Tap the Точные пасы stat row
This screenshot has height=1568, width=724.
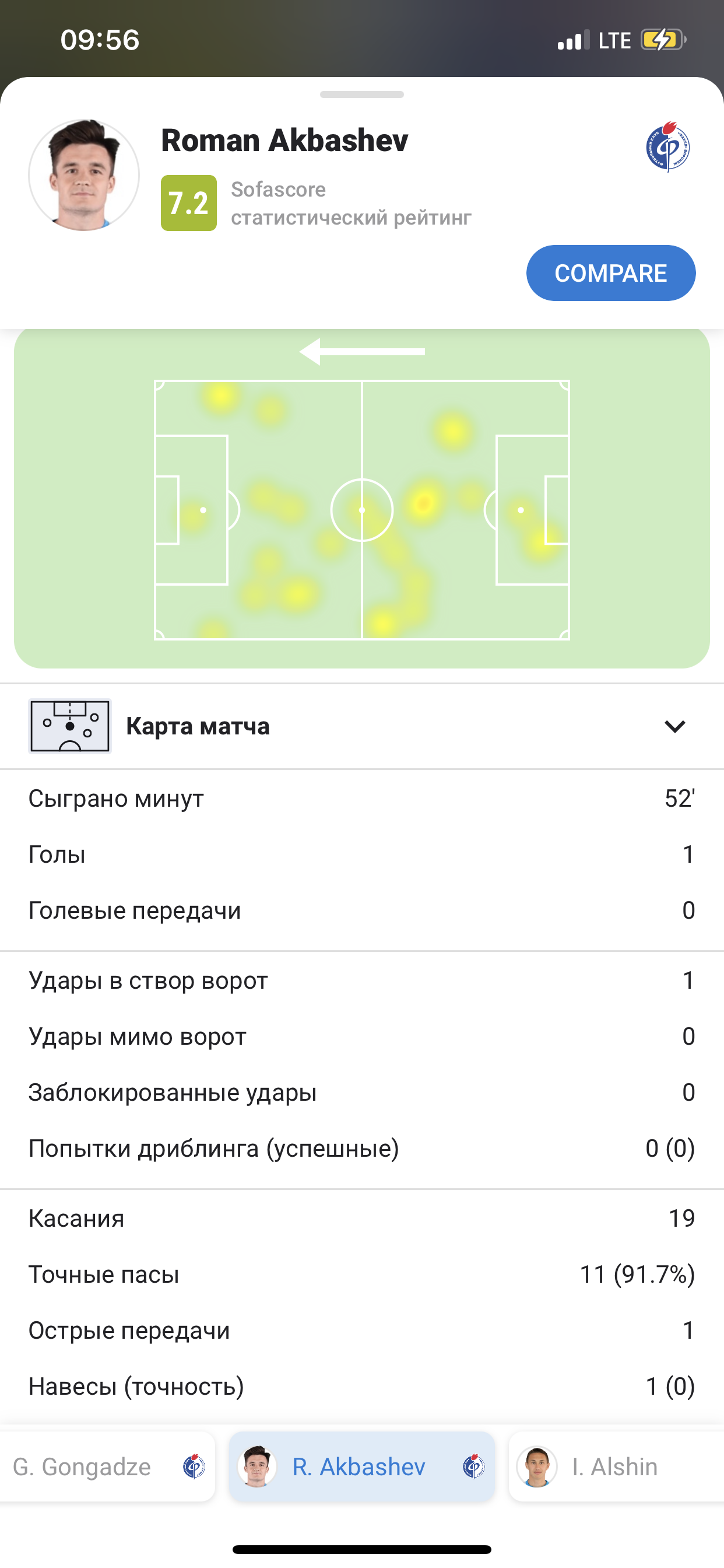coord(362,1274)
